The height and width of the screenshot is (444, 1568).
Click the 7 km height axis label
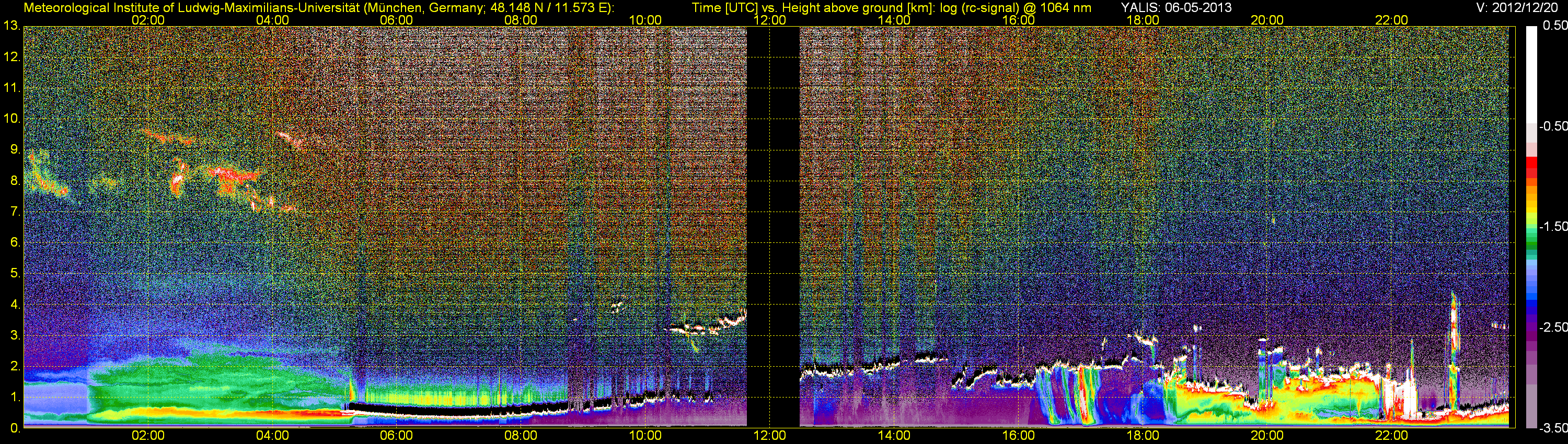[x=15, y=212]
